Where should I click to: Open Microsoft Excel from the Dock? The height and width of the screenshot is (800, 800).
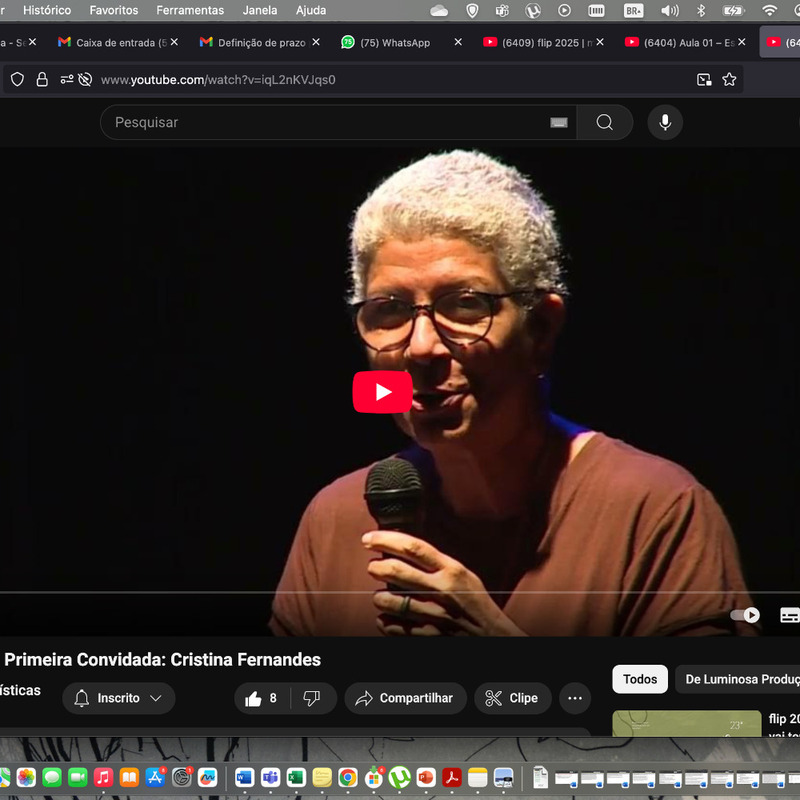tap(295, 776)
